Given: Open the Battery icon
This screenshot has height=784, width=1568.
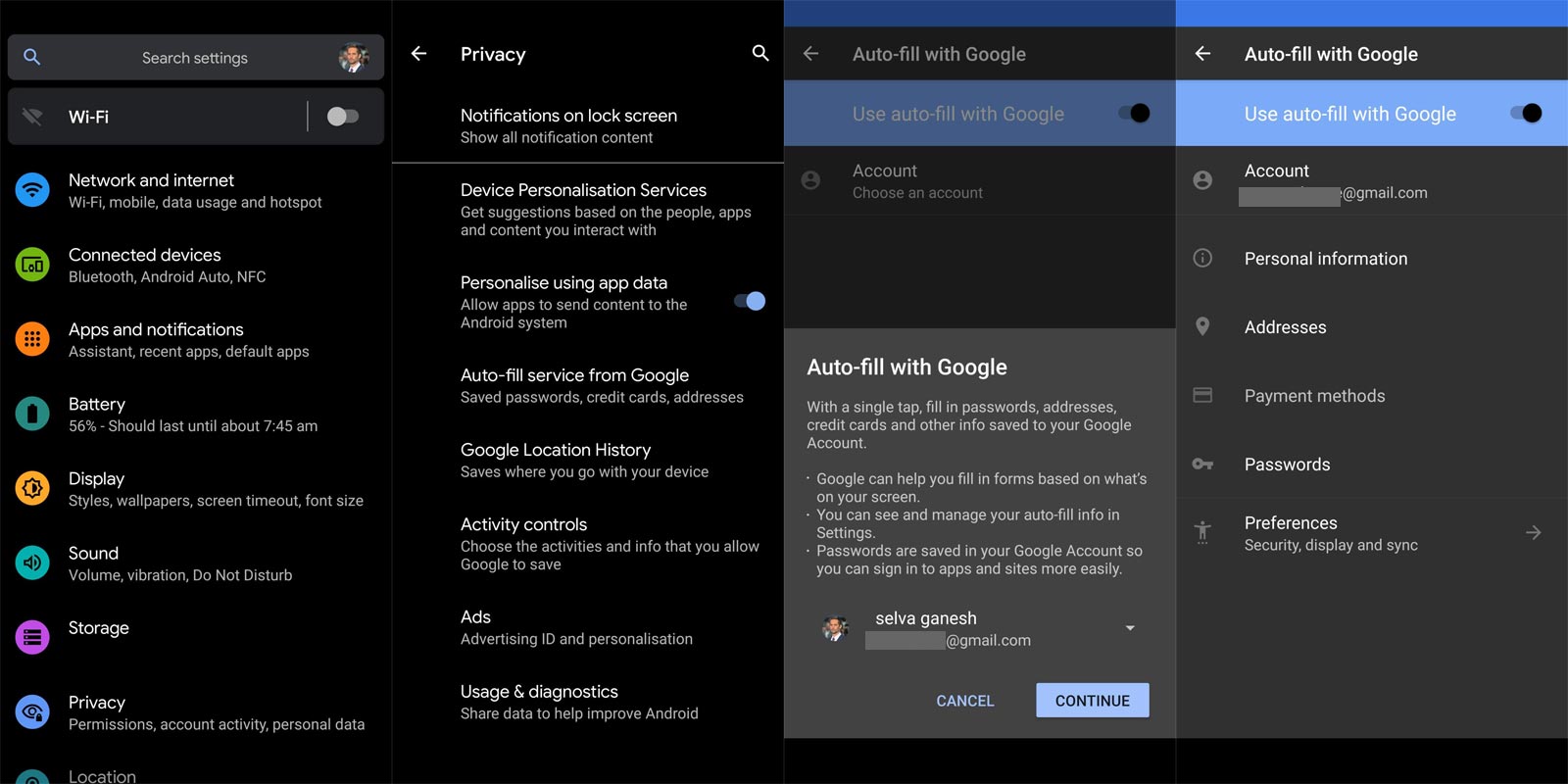Looking at the screenshot, I should pos(32,414).
